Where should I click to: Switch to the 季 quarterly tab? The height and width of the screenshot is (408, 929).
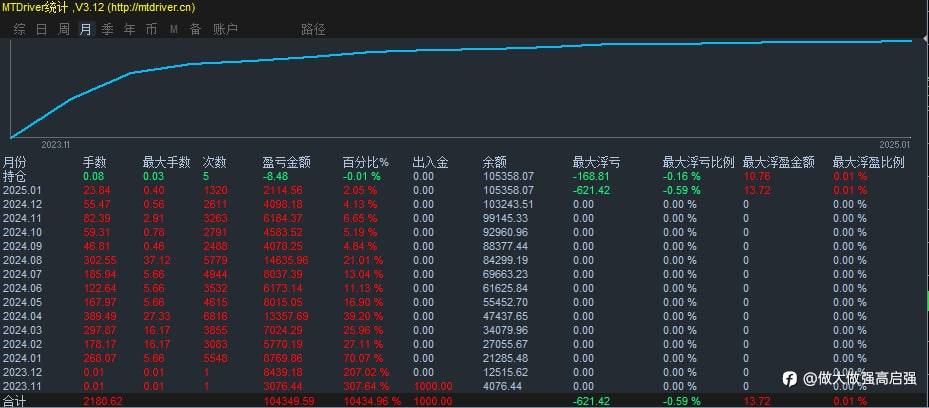click(107, 29)
